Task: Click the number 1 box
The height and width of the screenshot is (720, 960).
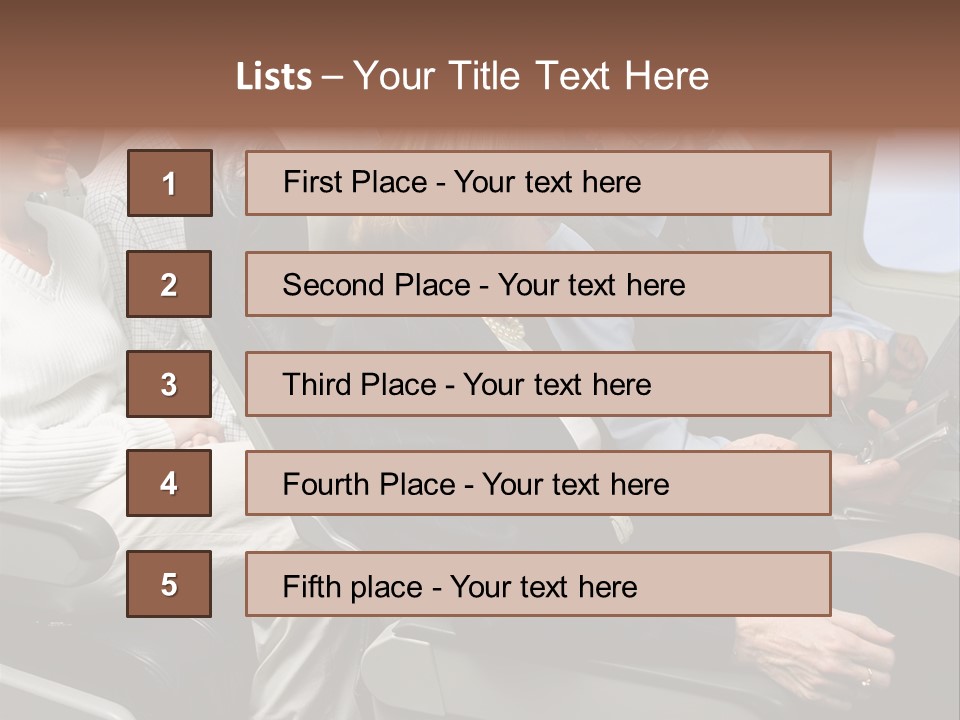Action: [170, 183]
